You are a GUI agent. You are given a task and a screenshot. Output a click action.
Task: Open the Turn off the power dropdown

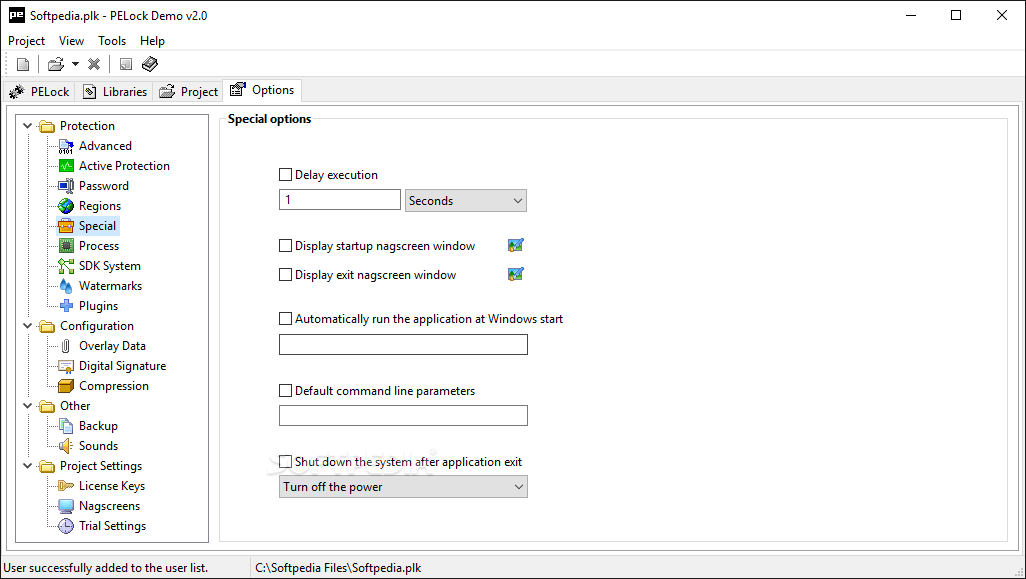pos(403,487)
